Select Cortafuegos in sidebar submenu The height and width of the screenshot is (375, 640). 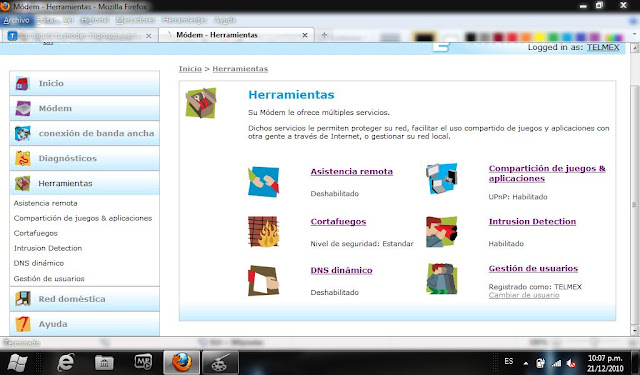[x=36, y=233]
